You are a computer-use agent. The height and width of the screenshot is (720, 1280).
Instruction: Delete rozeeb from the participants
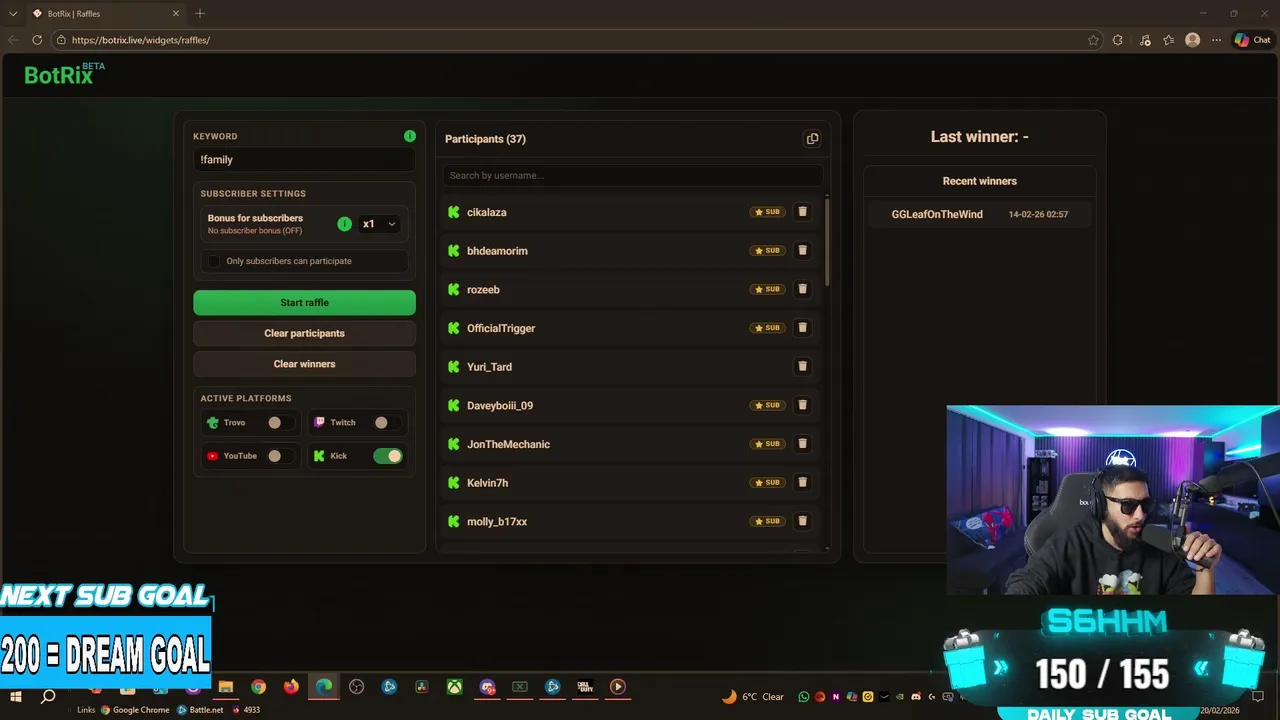(x=802, y=289)
